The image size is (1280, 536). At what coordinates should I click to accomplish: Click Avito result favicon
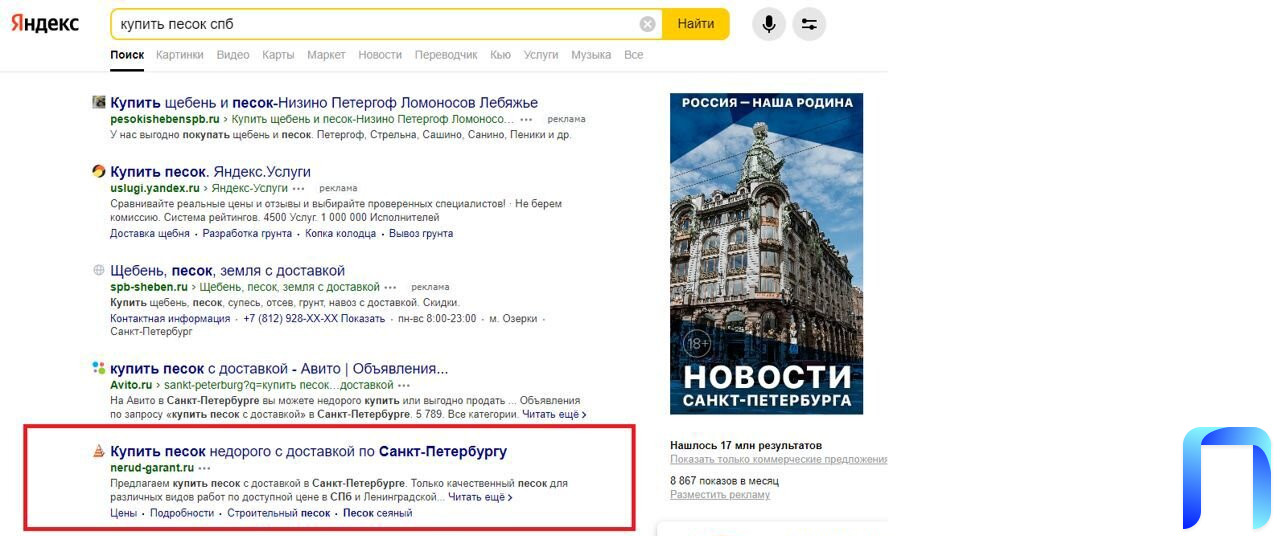[x=99, y=367]
